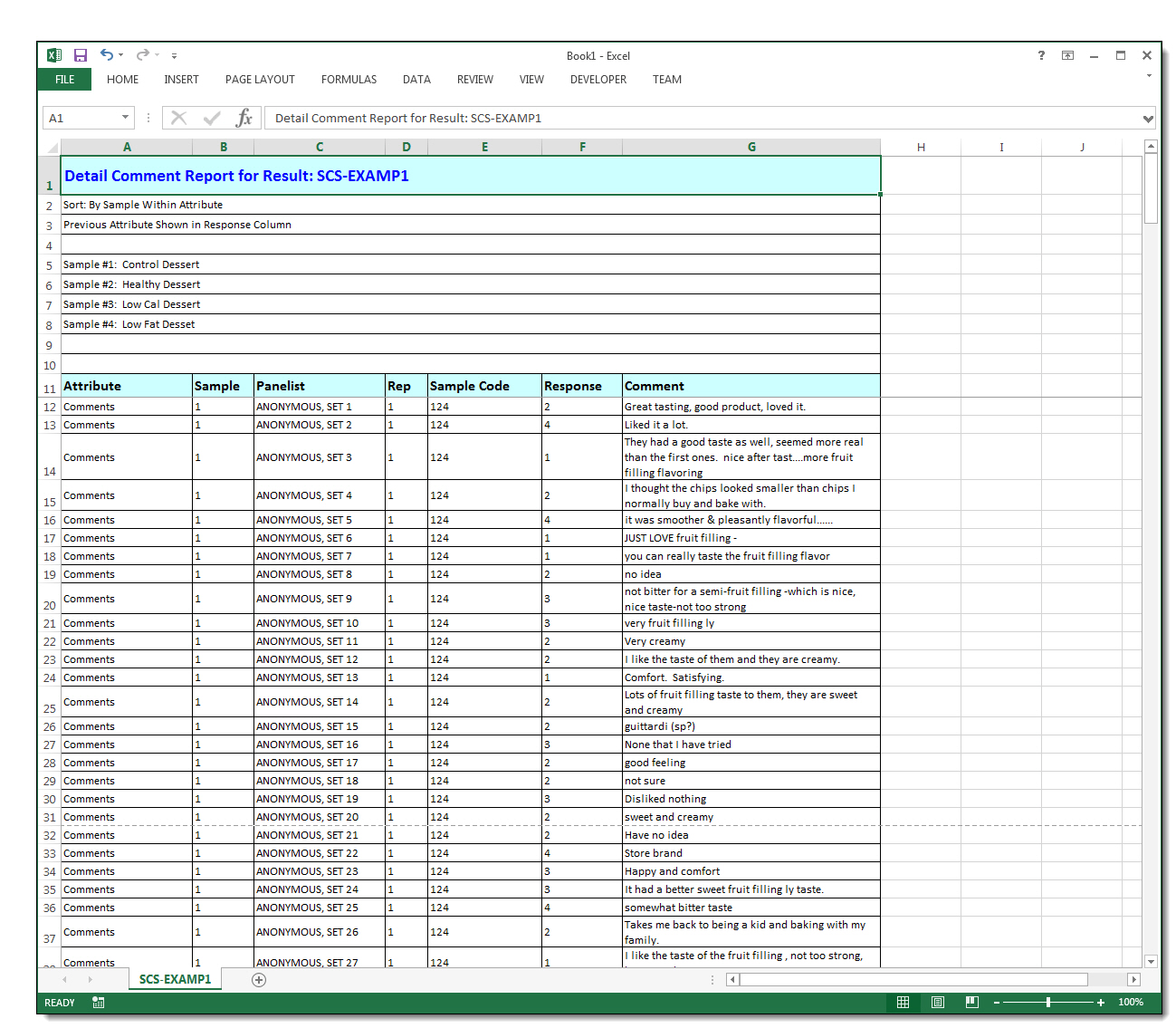
Task: Select the 'Store brand' comment cell
Action: [751, 853]
